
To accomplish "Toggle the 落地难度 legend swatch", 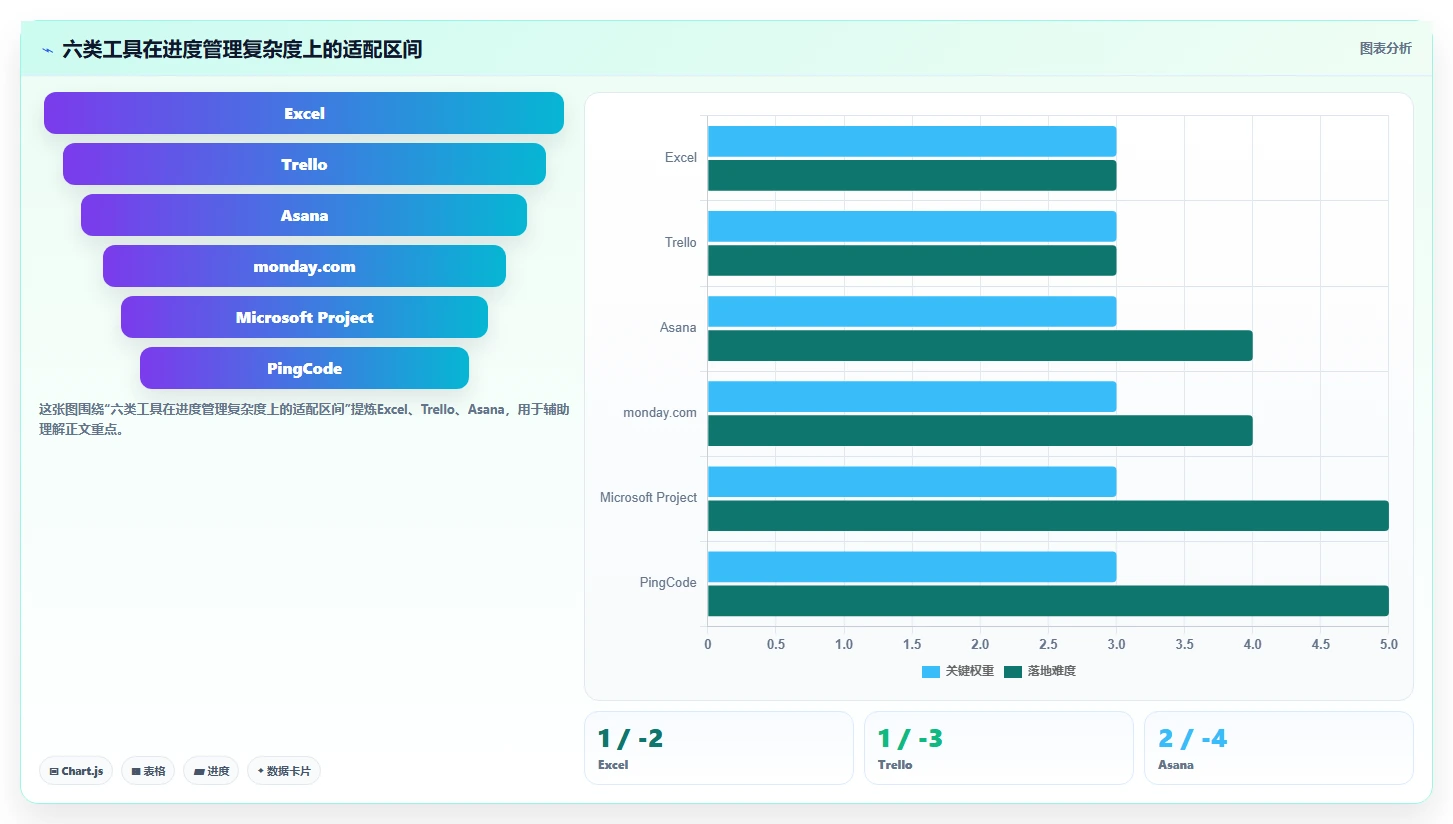I will 1013,671.
